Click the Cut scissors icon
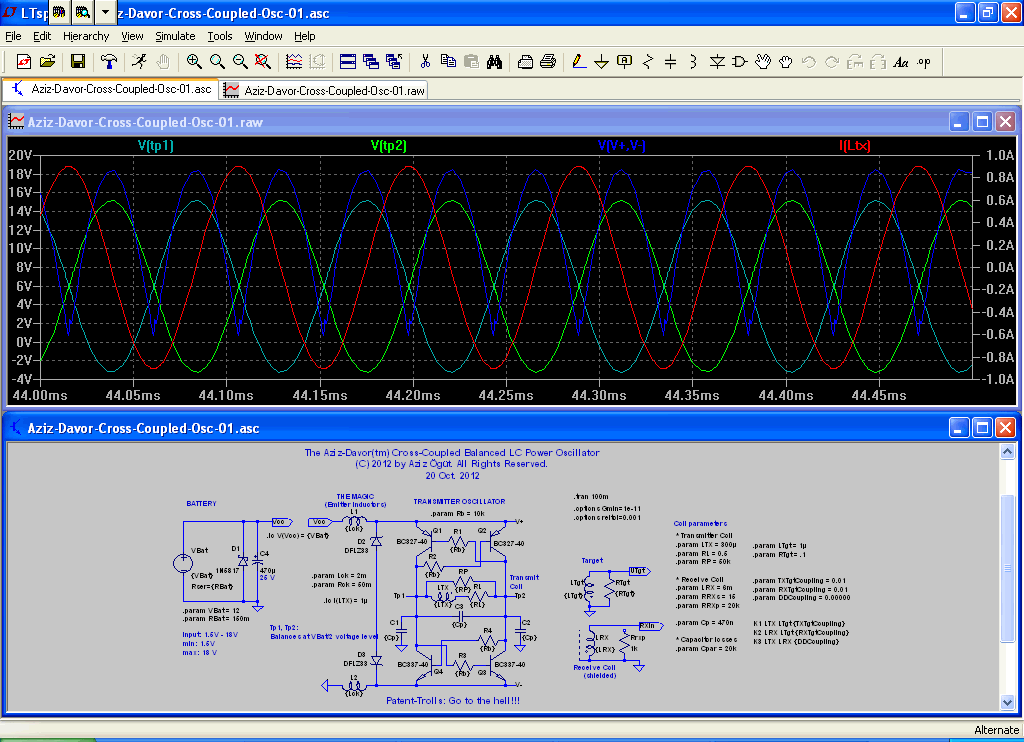The height and width of the screenshot is (742, 1024). (425, 61)
